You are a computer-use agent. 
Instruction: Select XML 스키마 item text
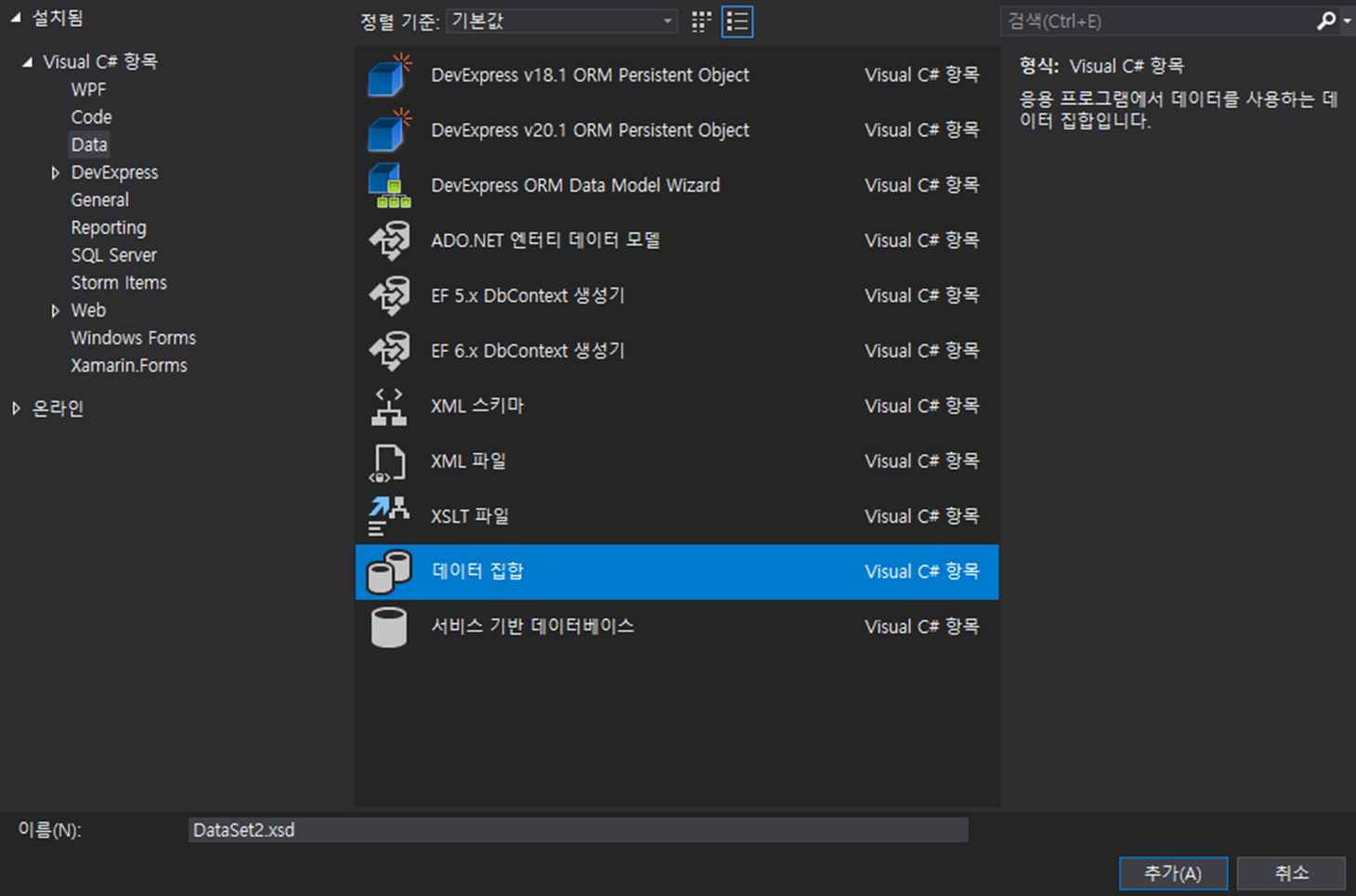[477, 406]
